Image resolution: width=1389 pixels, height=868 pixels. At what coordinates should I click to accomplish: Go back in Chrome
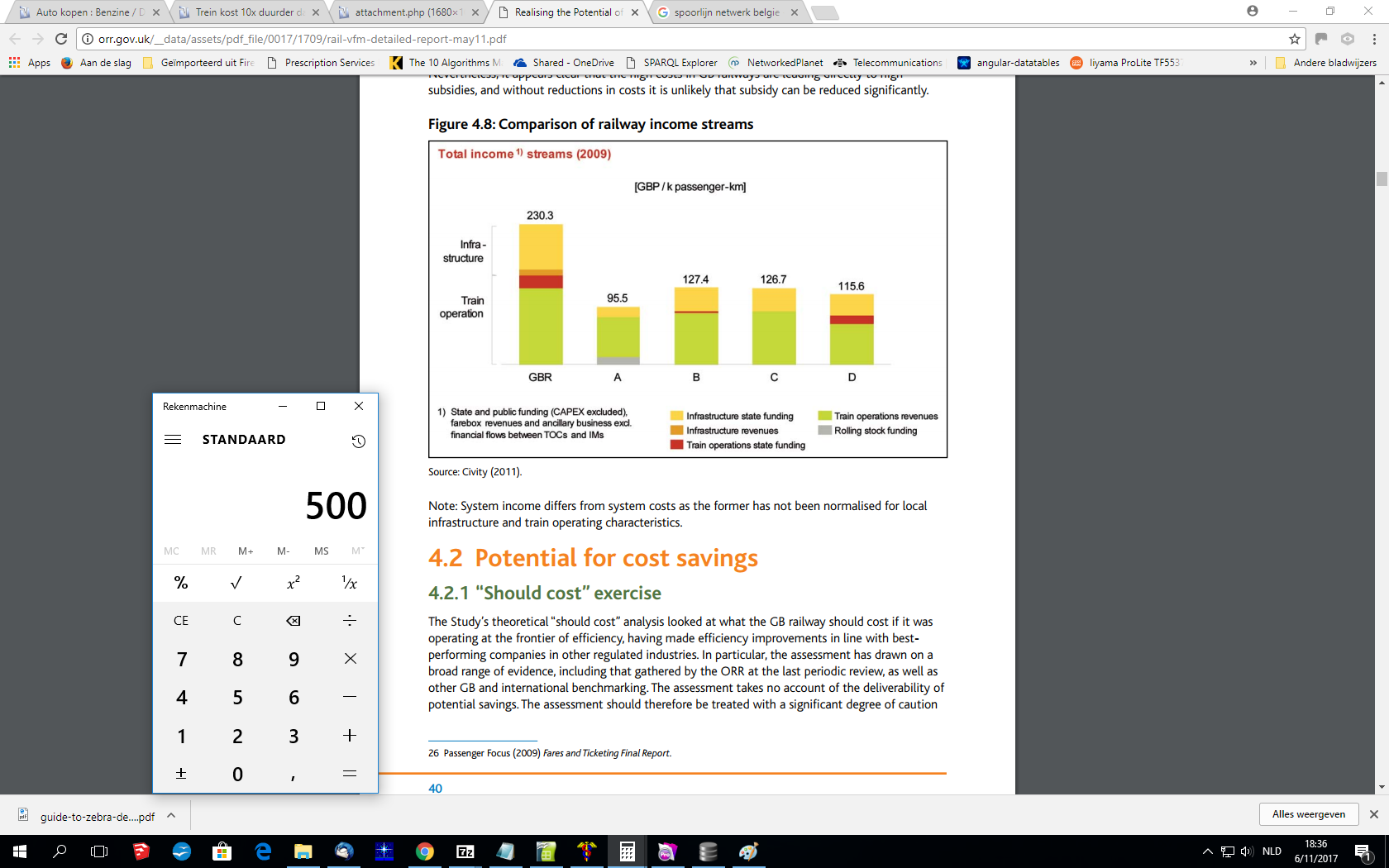[x=15, y=39]
